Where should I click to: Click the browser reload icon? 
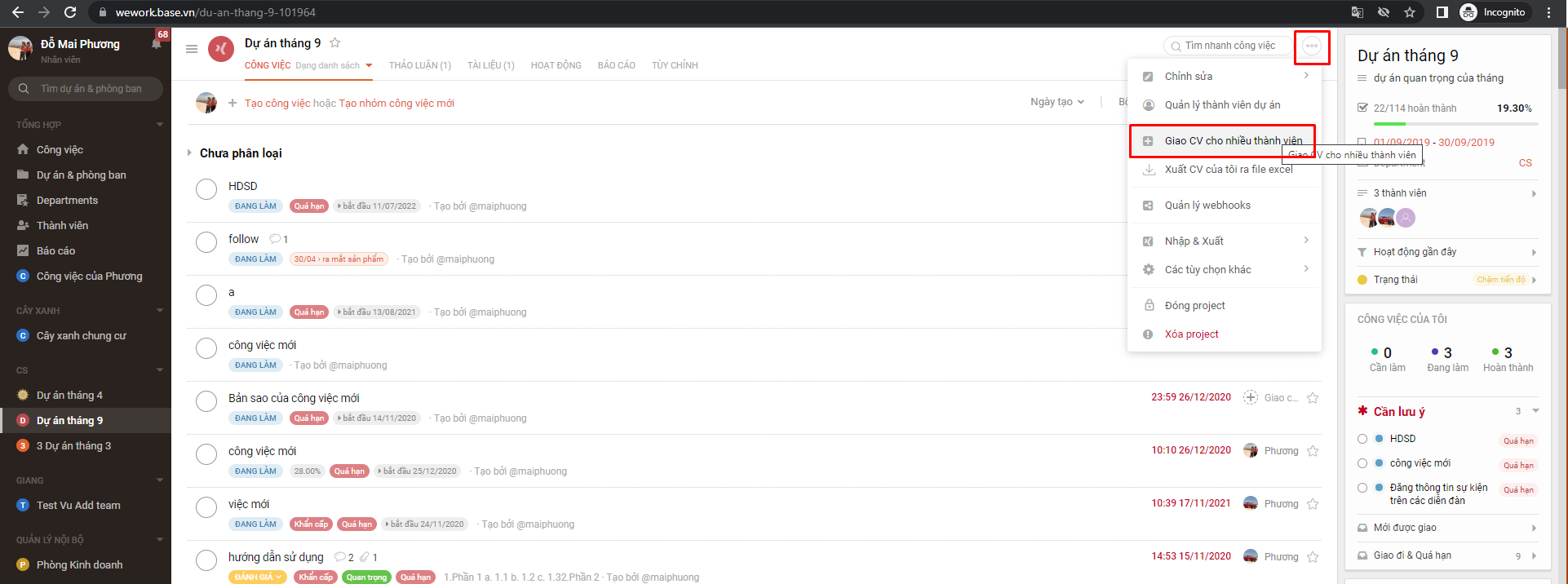pyautogui.click(x=70, y=12)
